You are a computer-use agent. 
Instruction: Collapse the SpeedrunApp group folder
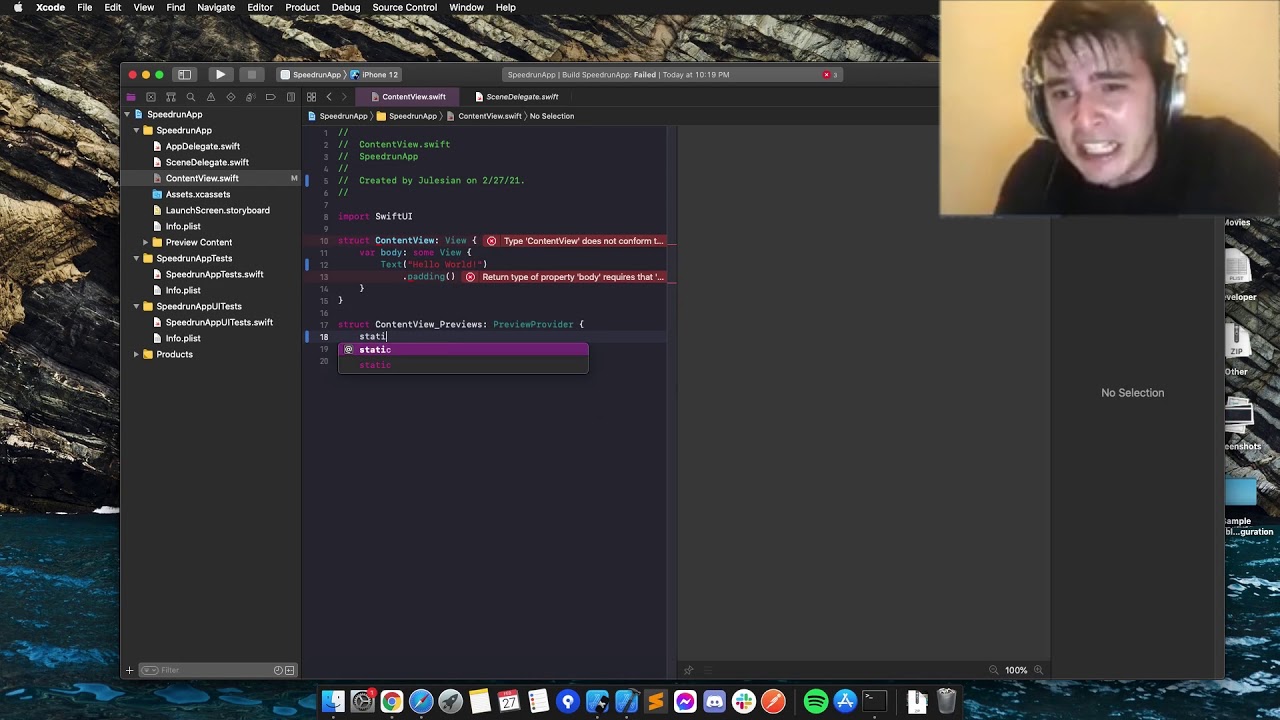pyautogui.click(x=136, y=130)
